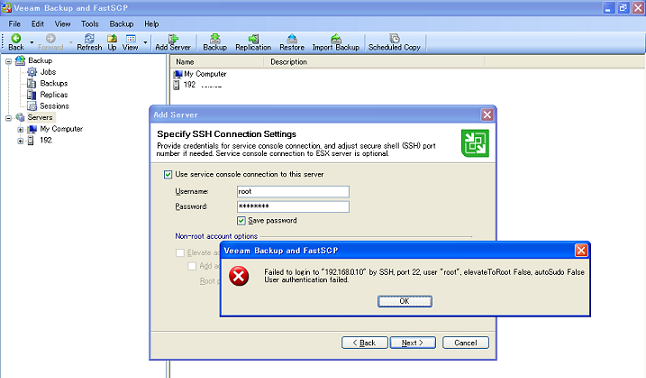The height and width of the screenshot is (378, 646).
Task: Select Sessions in the tree
Action: [54, 106]
